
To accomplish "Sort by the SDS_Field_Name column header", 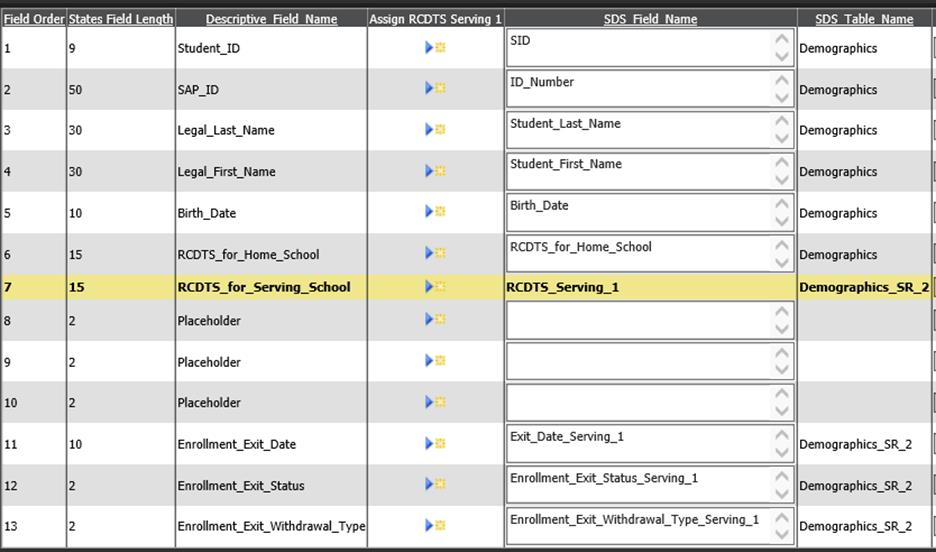I will [650, 19].
